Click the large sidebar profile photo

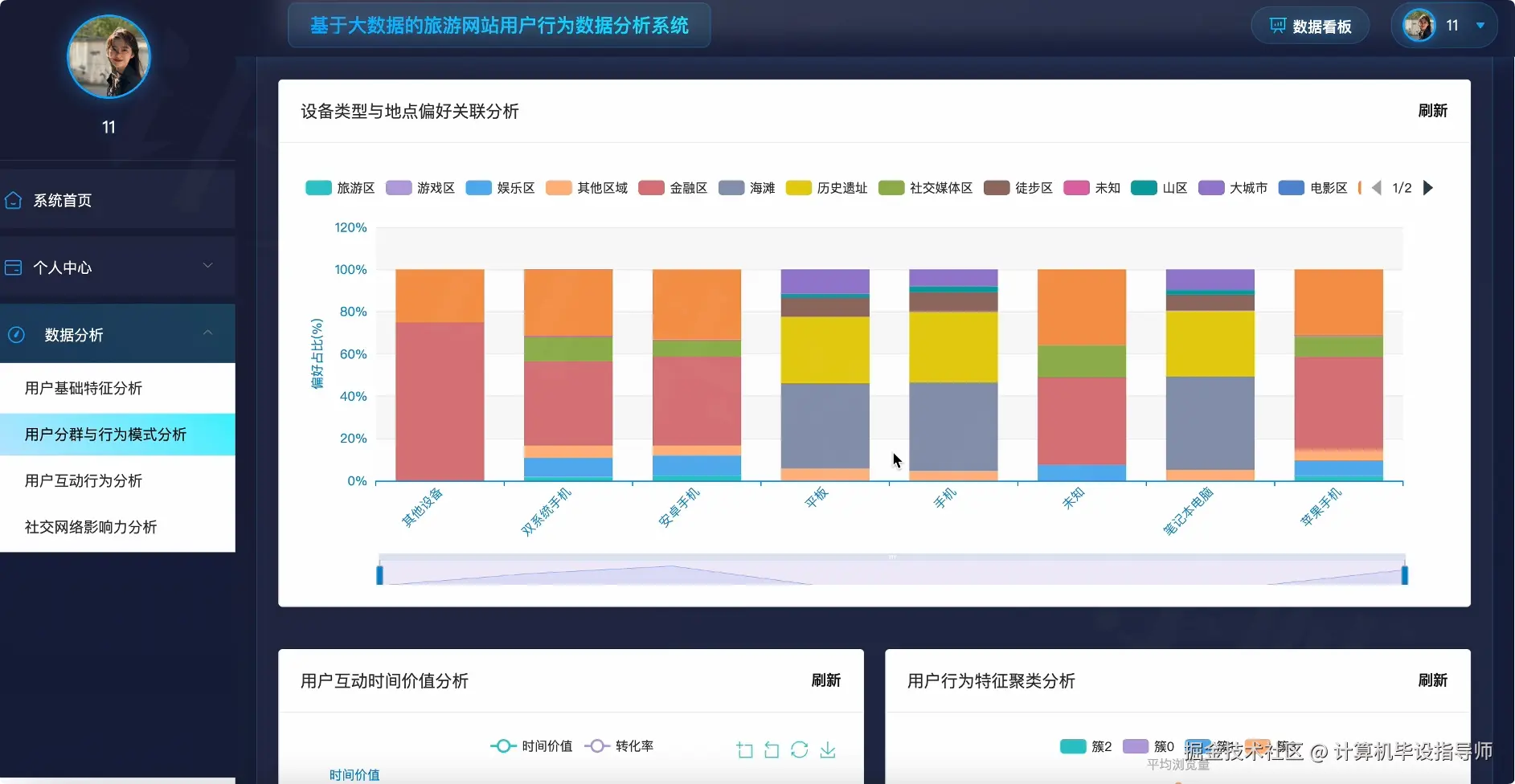tap(109, 57)
